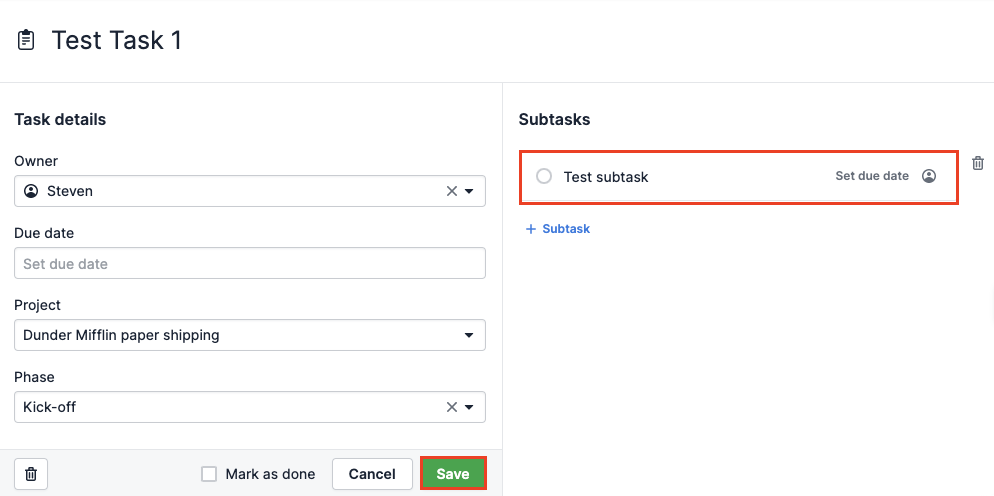Cancel editing the task
The width and height of the screenshot is (994, 496).
point(372,474)
